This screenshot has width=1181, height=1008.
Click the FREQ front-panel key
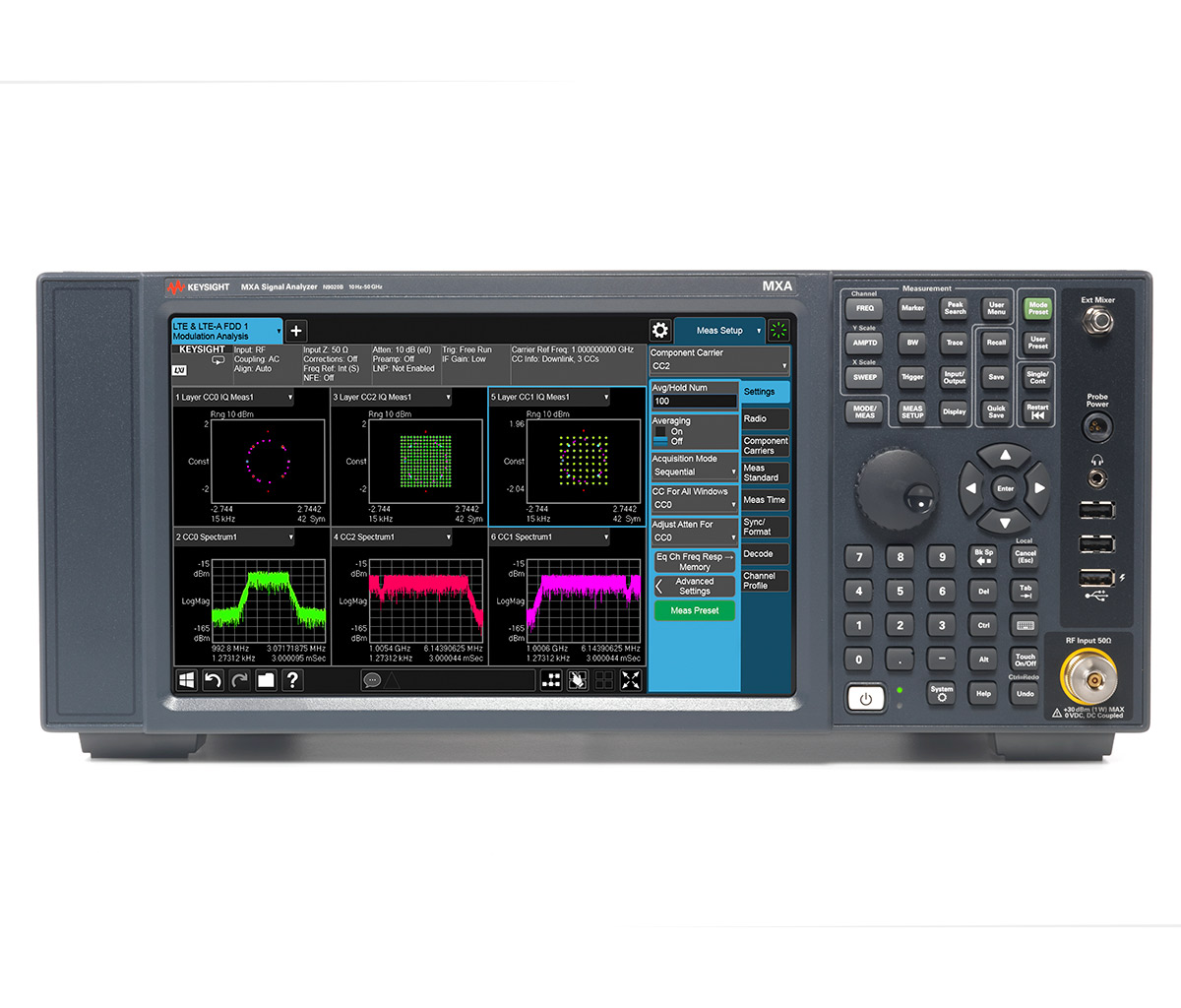[x=864, y=308]
